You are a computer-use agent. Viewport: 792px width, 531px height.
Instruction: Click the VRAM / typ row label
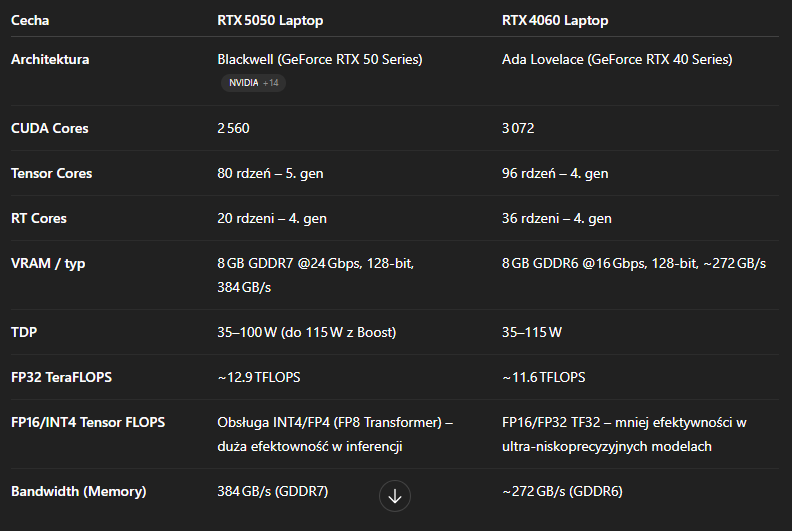pos(46,263)
